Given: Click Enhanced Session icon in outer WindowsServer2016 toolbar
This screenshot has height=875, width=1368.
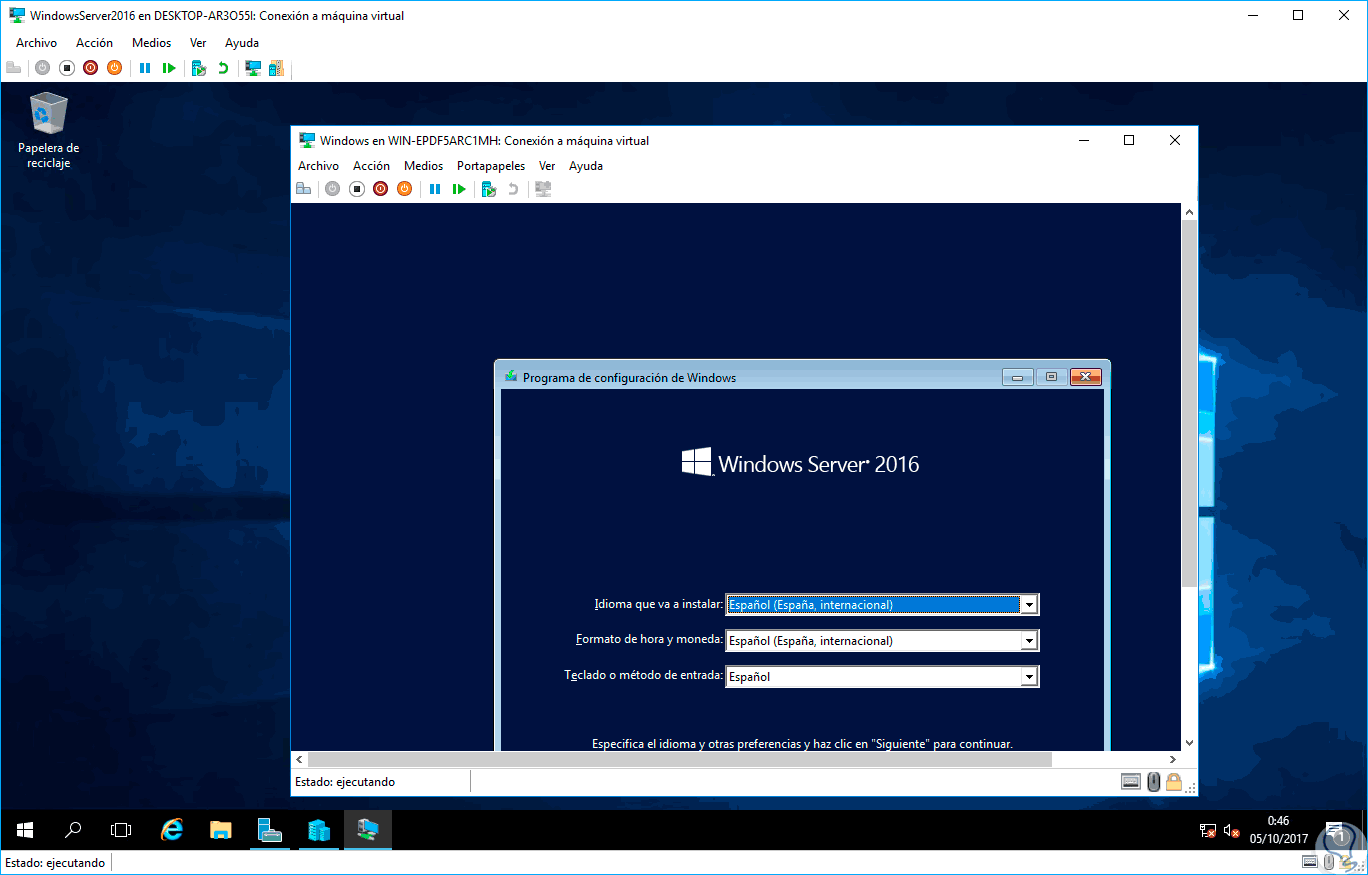Looking at the screenshot, I should (253, 68).
